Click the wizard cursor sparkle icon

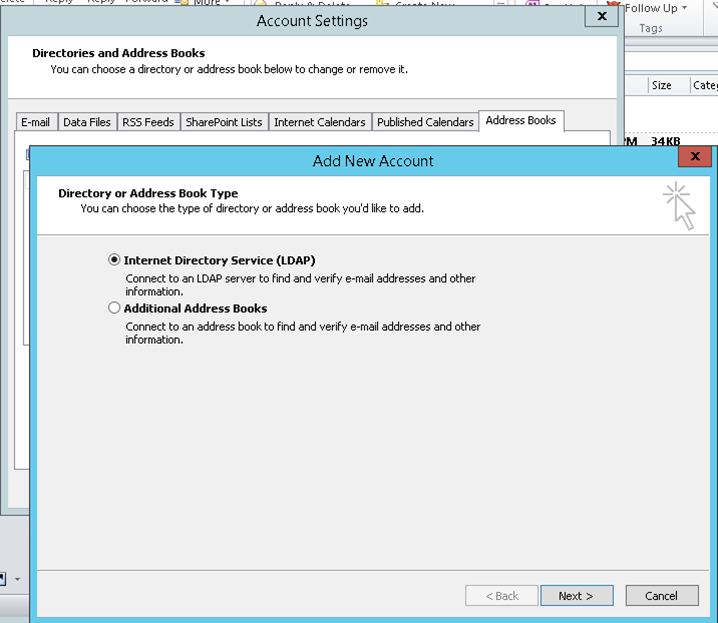coord(679,205)
